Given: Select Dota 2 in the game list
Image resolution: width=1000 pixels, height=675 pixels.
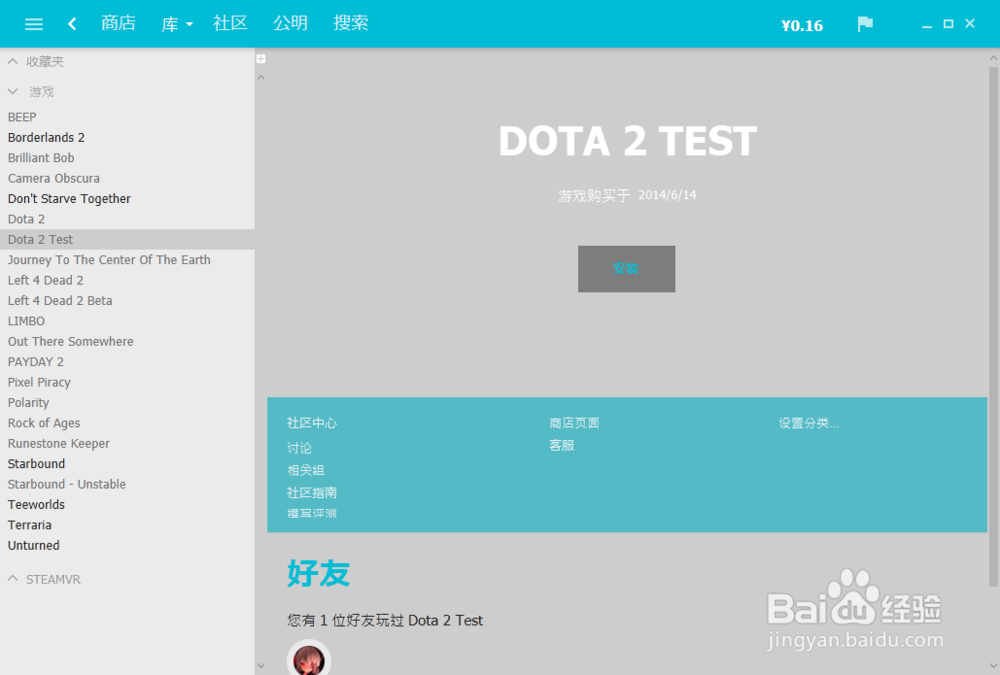Looking at the screenshot, I should tap(26, 218).
